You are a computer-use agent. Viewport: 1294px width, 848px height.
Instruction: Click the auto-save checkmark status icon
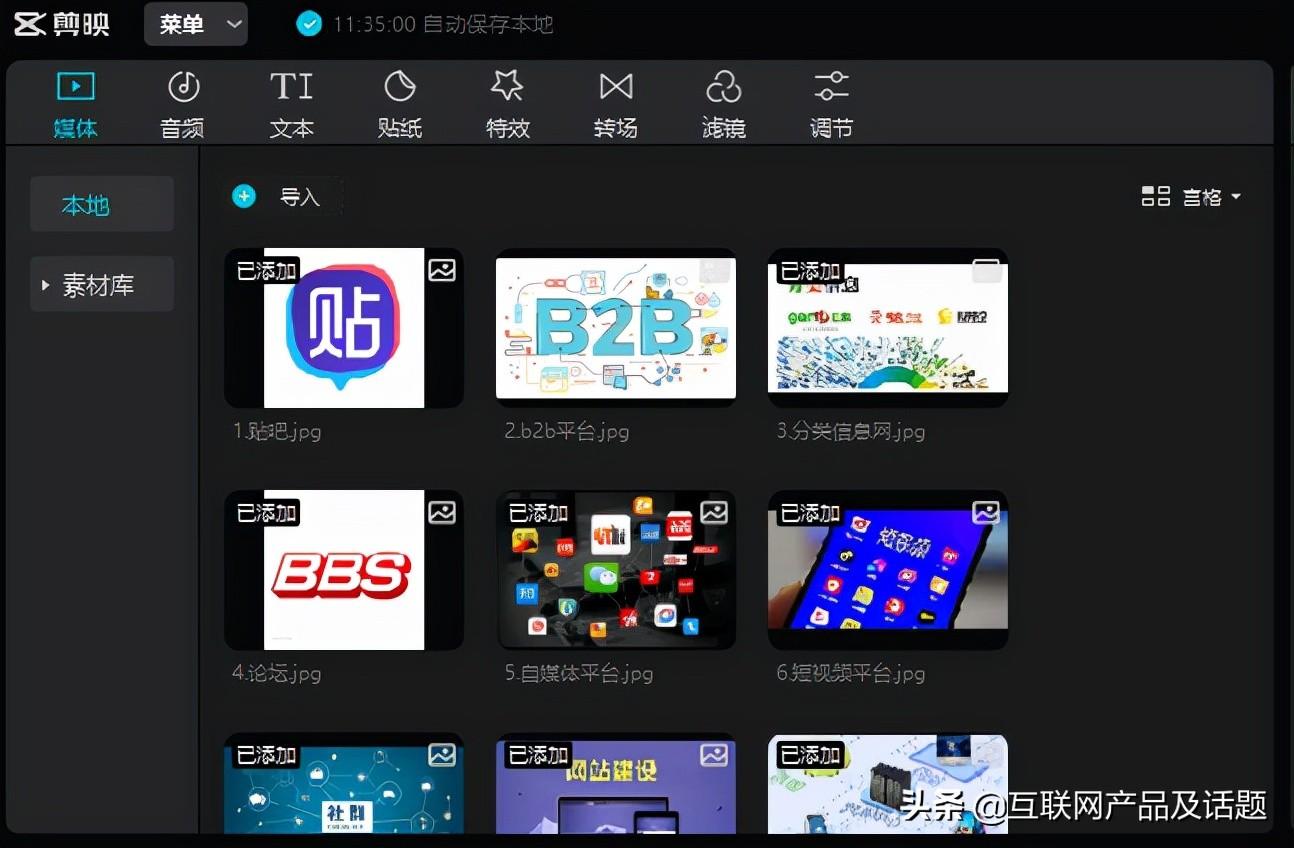[x=309, y=24]
